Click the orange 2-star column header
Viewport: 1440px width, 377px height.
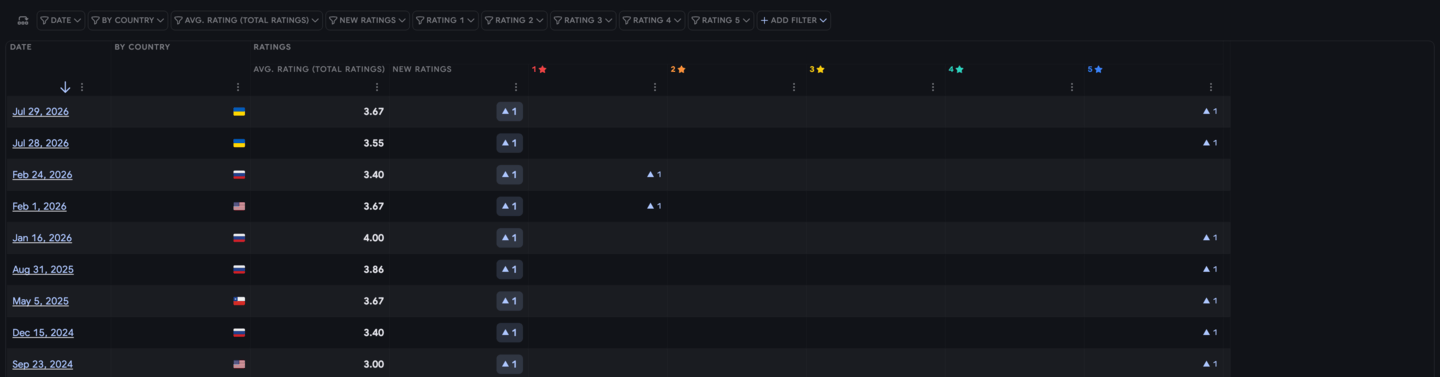[678, 69]
